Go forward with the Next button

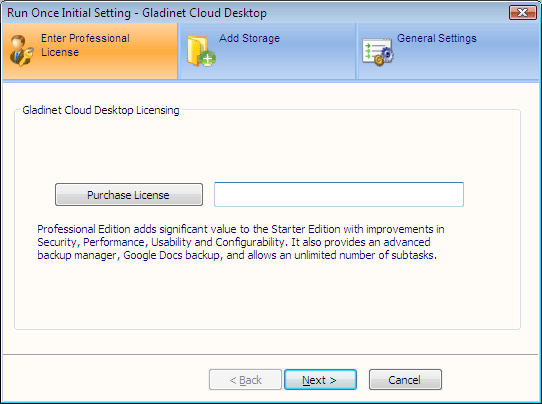(x=320, y=380)
